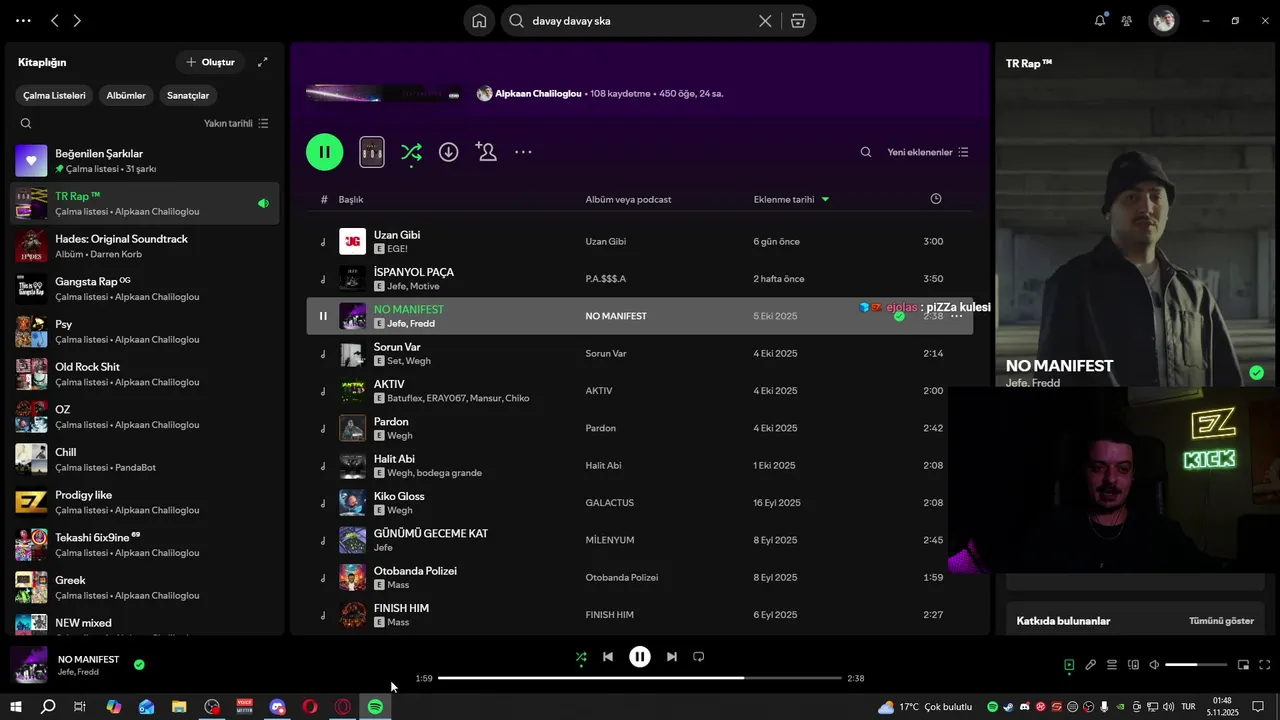Open the three-dot app menu at top left
1280x720 pixels.
pos(23,20)
